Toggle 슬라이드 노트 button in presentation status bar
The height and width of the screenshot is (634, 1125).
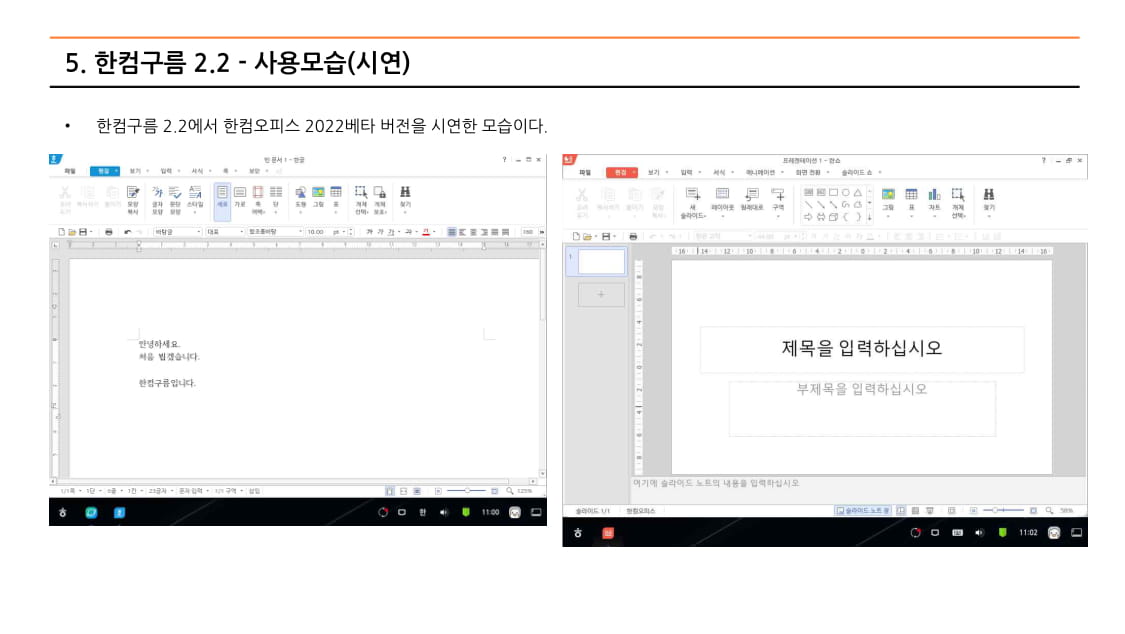pyautogui.click(x=862, y=511)
